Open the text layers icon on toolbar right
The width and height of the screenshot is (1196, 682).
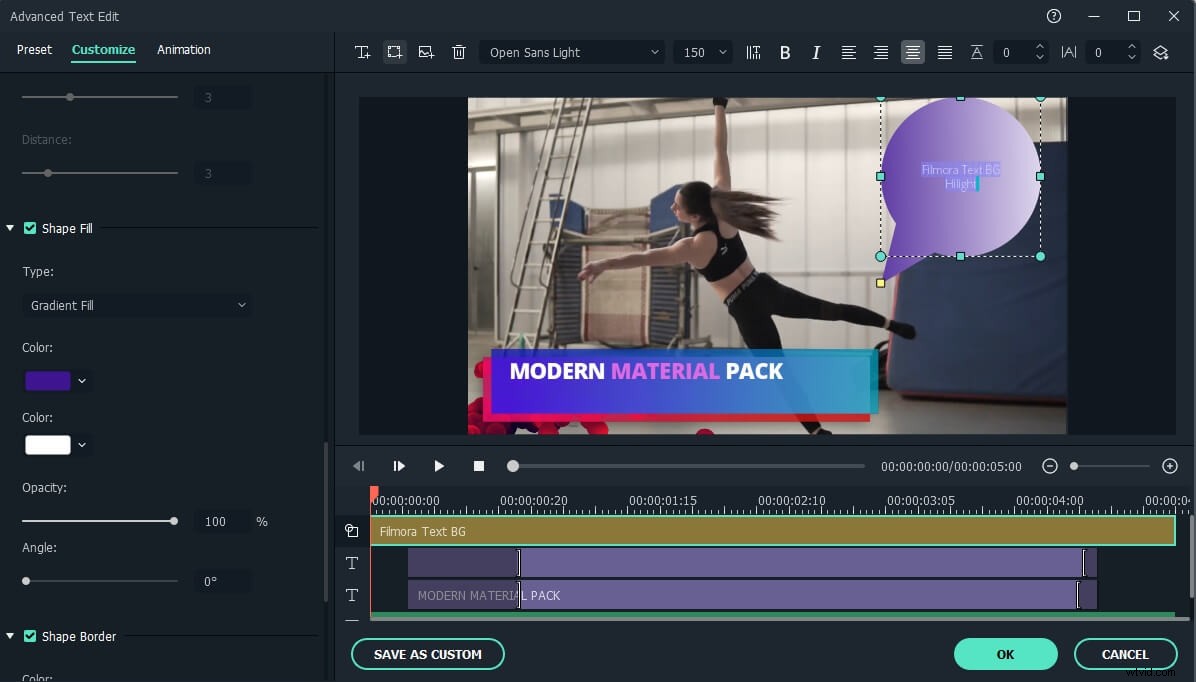pyautogui.click(x=1161, y=52)
